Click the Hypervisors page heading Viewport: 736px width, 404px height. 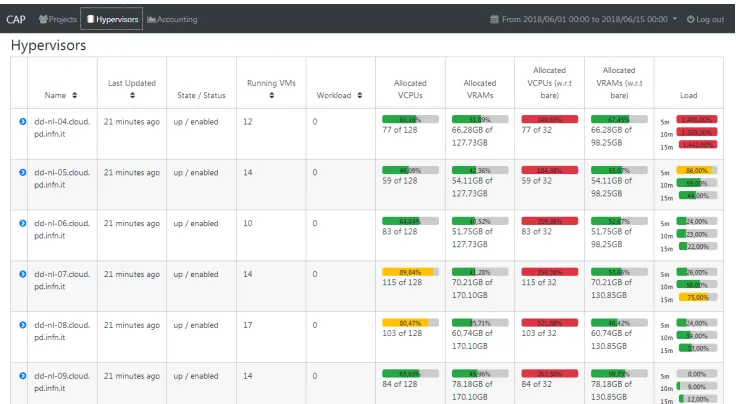48,45
